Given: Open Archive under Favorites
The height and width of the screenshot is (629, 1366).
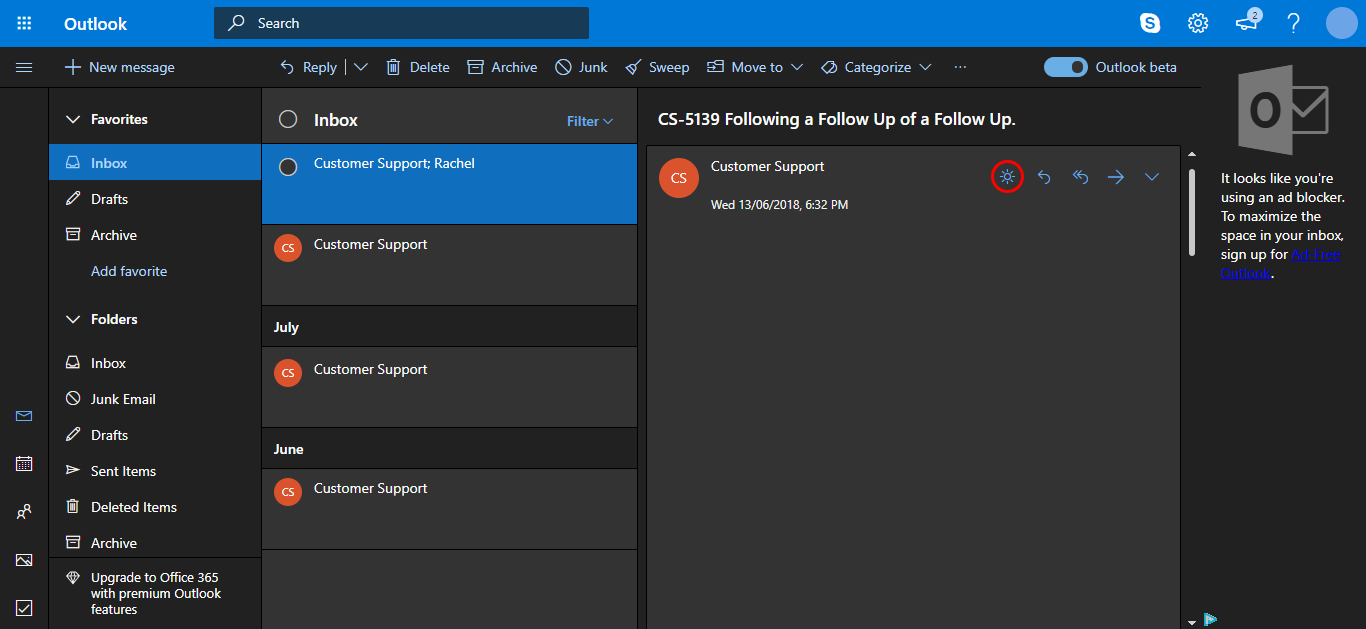Looking at the screenshot, I should click(x=155, y=235).
